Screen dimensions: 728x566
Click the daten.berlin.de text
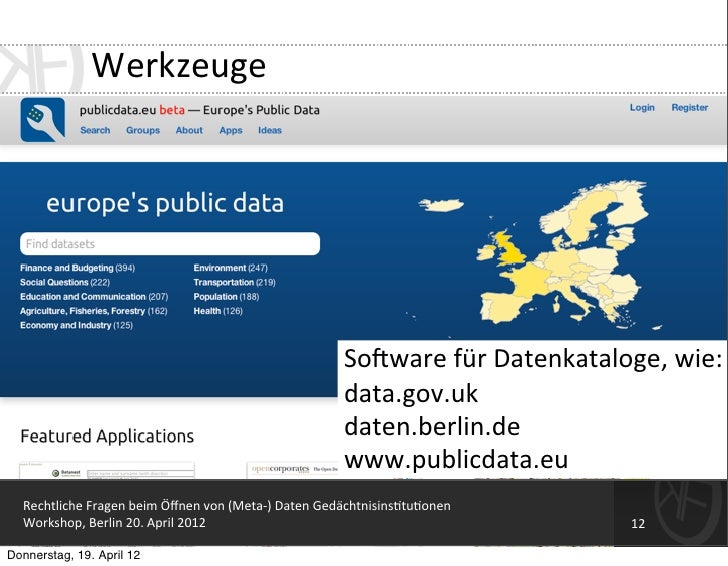(x=432, y=427)
